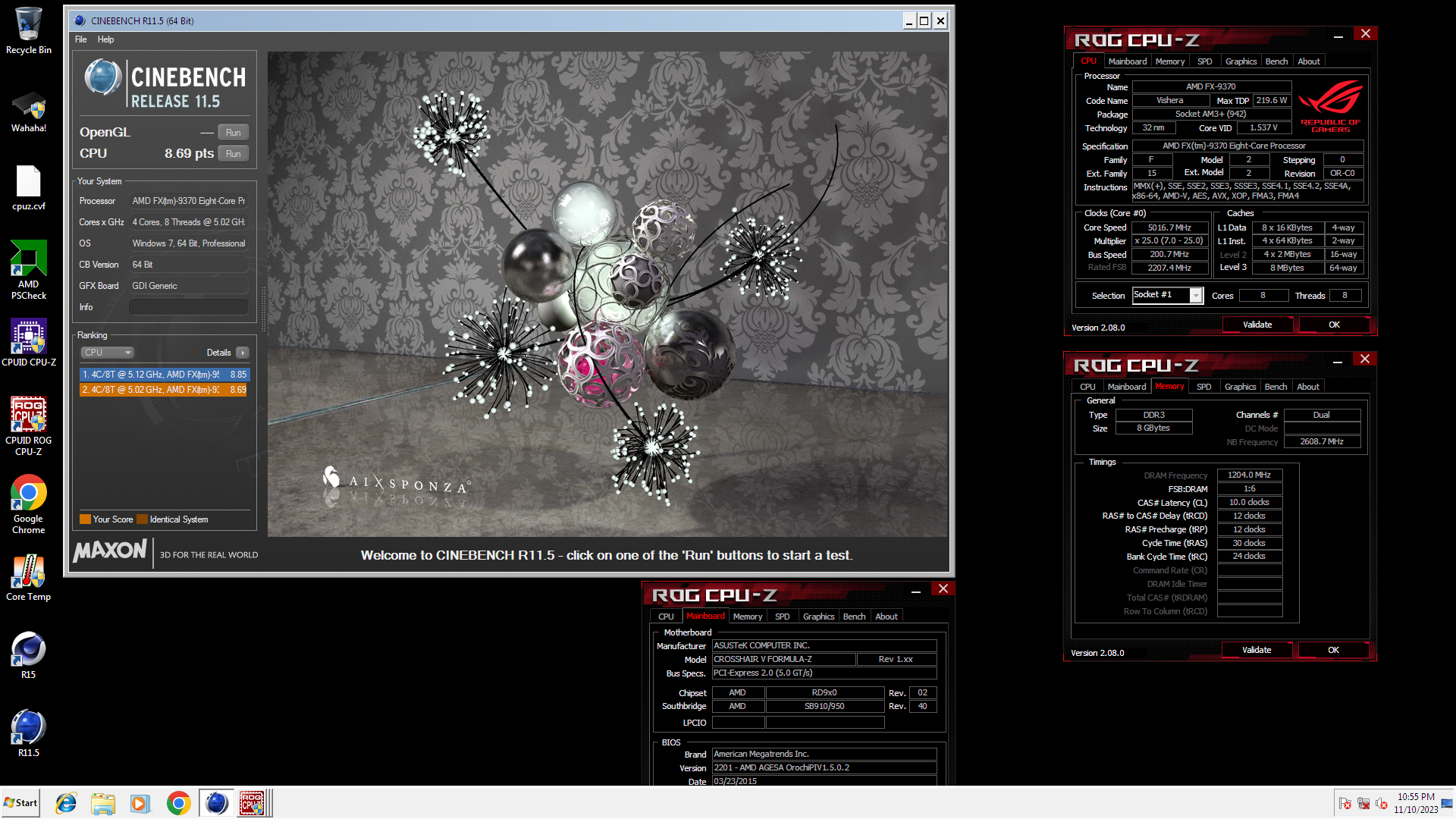Switch to Memory tab in Mainboard CPU-Z window

[748, 617]
